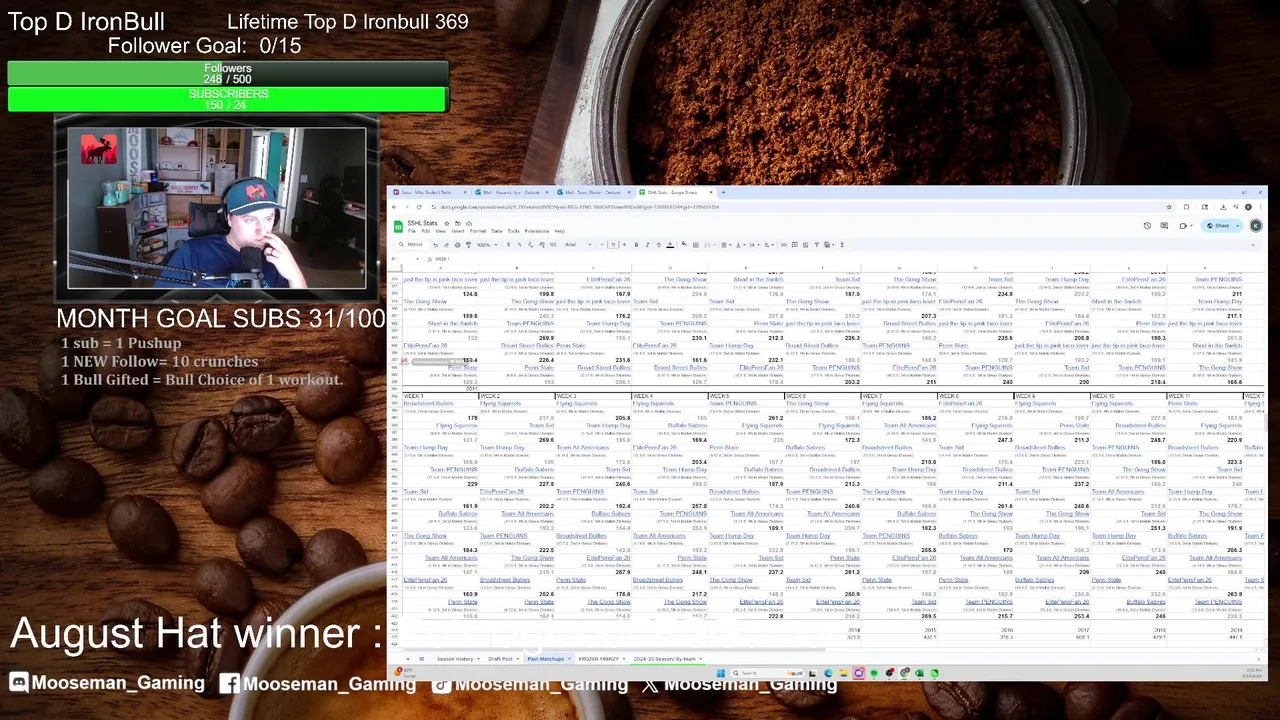Open the Insert menu
Image resolution: width=1280 pixels, height=720 pixels.
458,231
